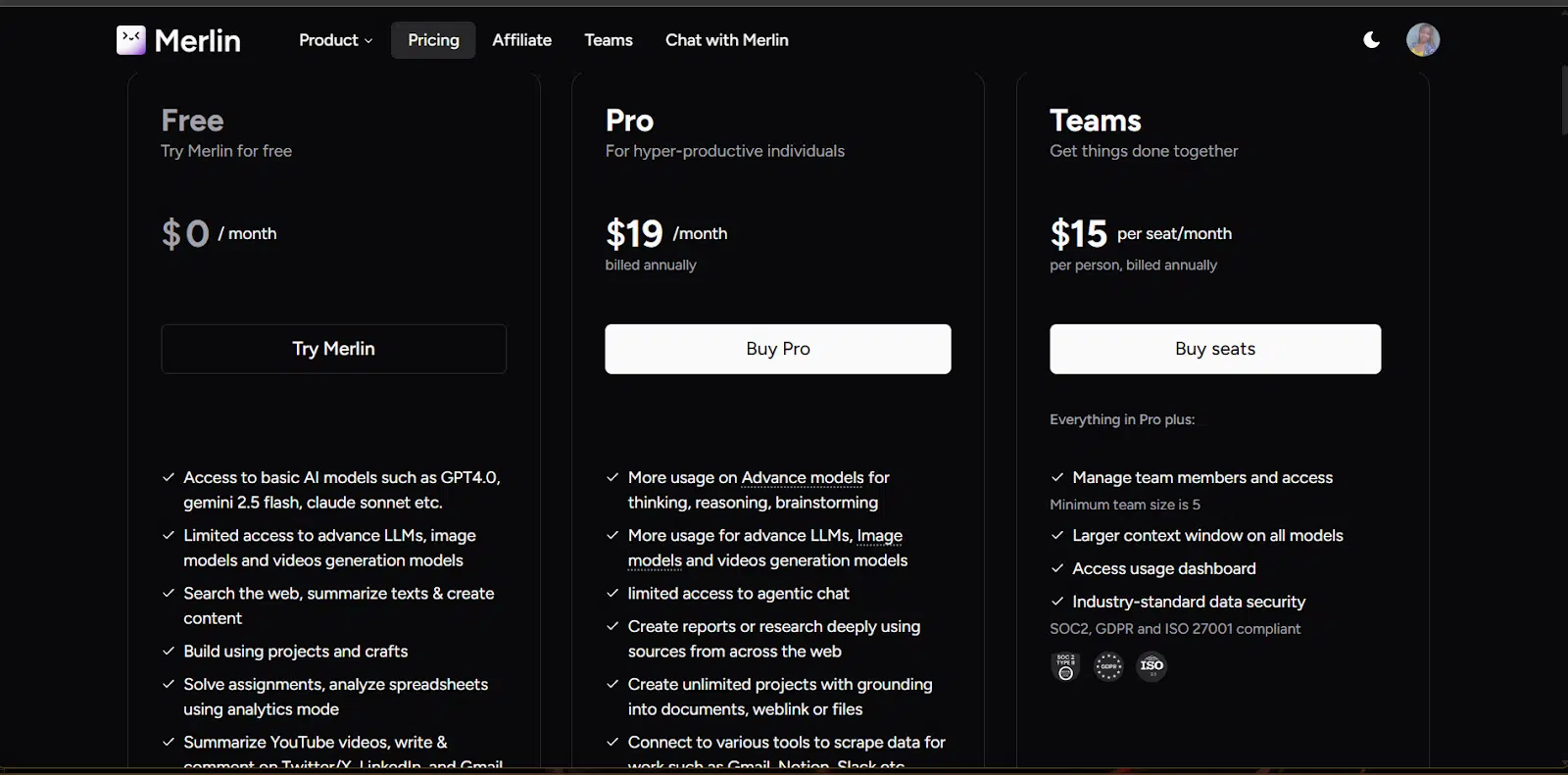Image resolution: width=1568 pixels, height=775 pixels.
Task: Click checkmark beside Manage team members
Action: tap(1057, 478)
